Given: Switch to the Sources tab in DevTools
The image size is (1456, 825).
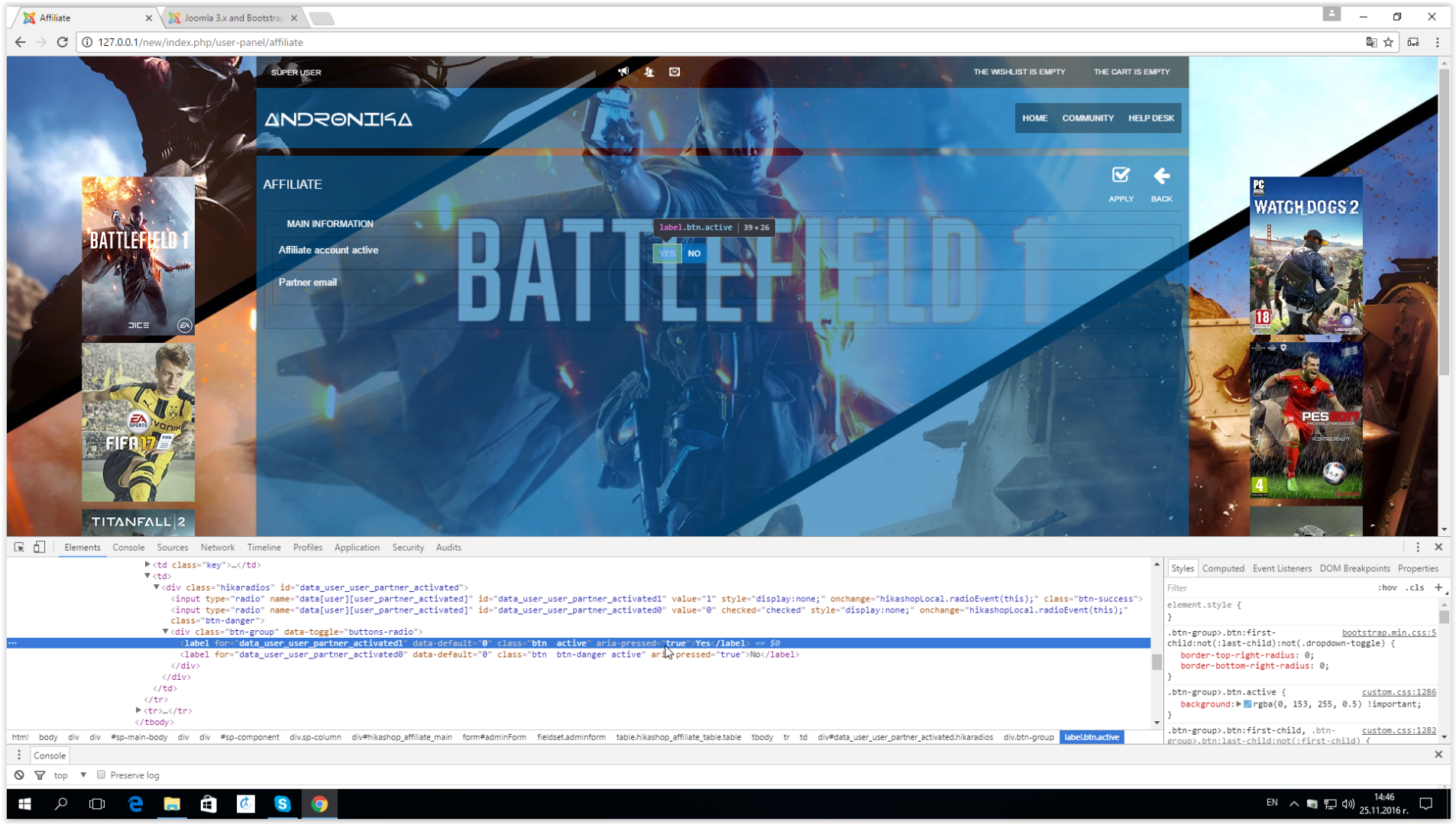Looking at the screenshot, I should point(173,547).
